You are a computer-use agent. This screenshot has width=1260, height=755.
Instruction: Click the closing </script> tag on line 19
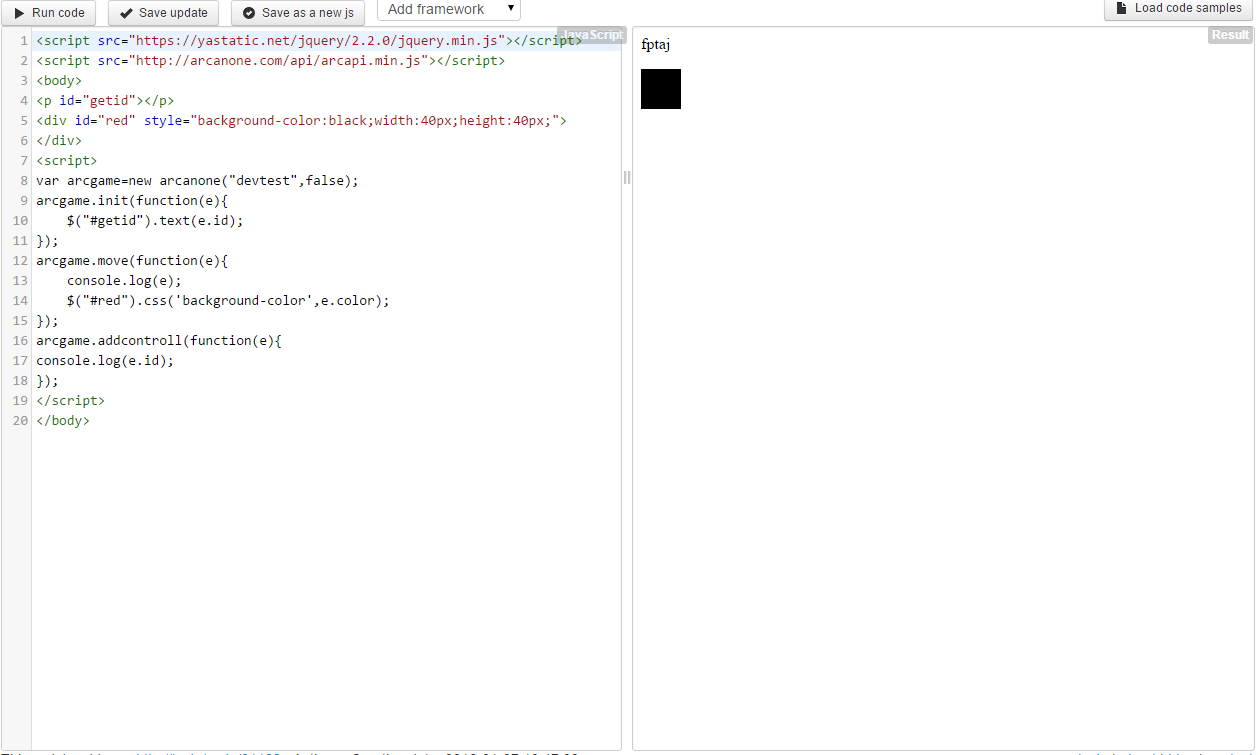70,401
